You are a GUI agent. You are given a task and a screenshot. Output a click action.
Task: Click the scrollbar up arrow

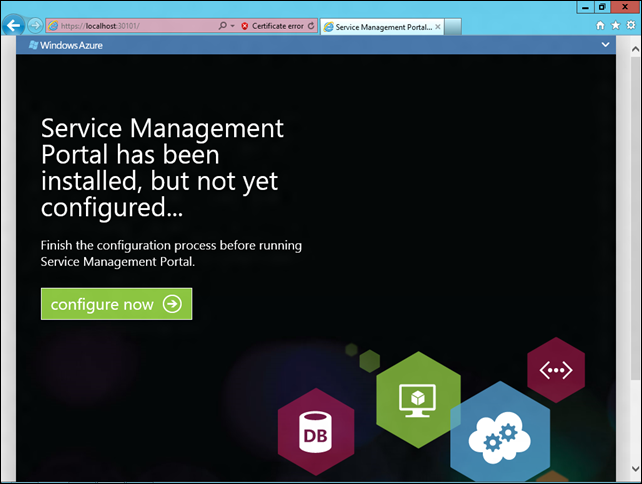pyautogui.click(x=635, y=49)
